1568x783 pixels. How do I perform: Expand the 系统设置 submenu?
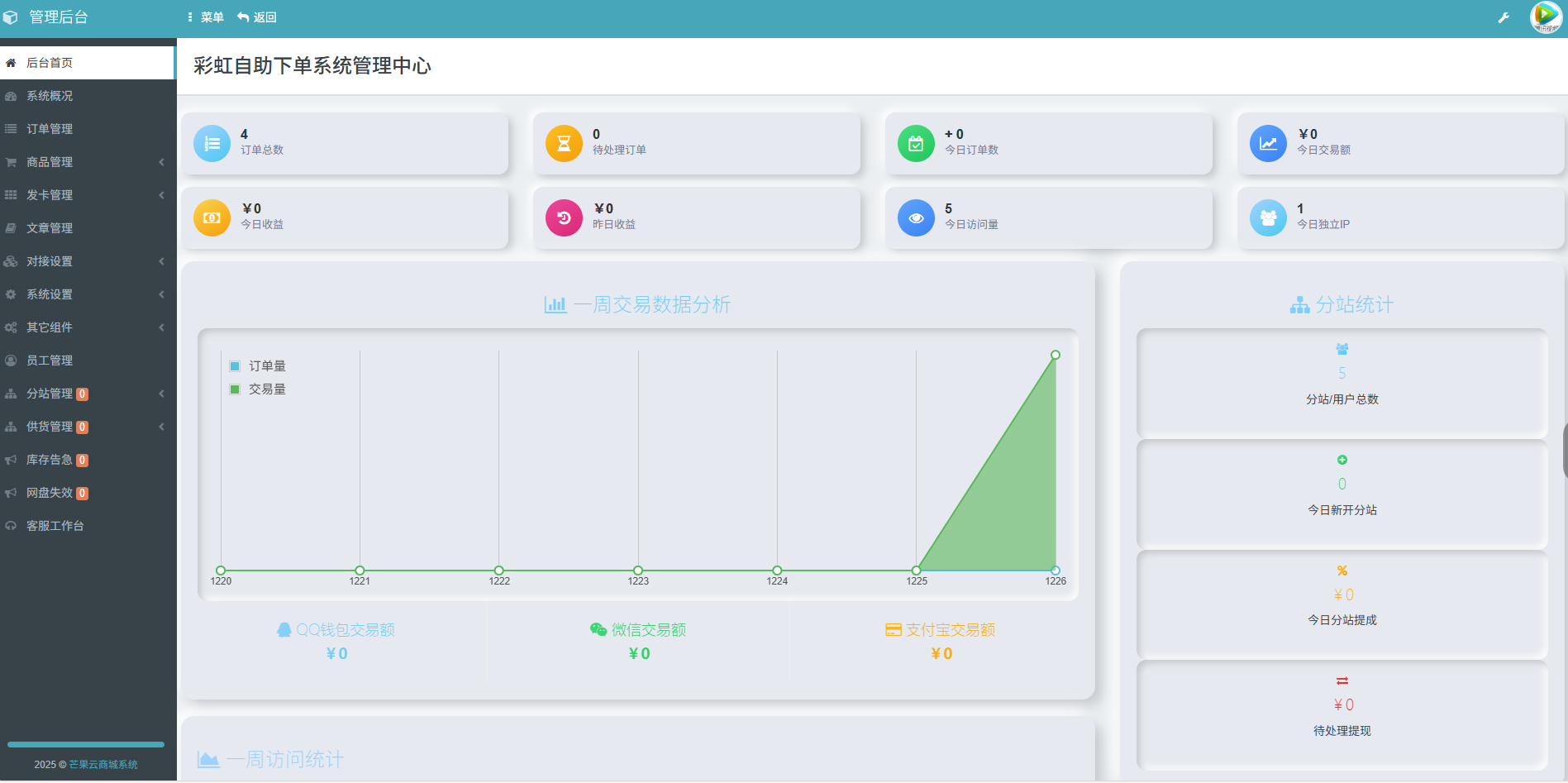(x=51, y=294)
